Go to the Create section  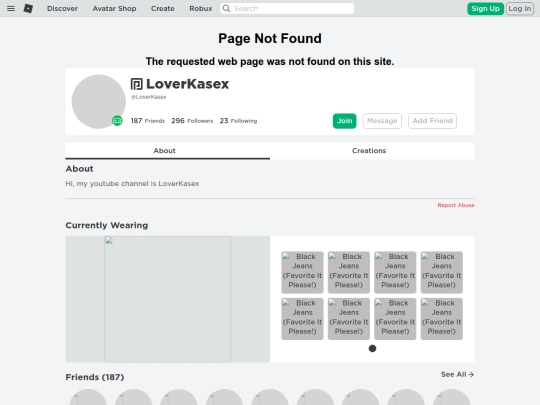[x=163, y=9]
